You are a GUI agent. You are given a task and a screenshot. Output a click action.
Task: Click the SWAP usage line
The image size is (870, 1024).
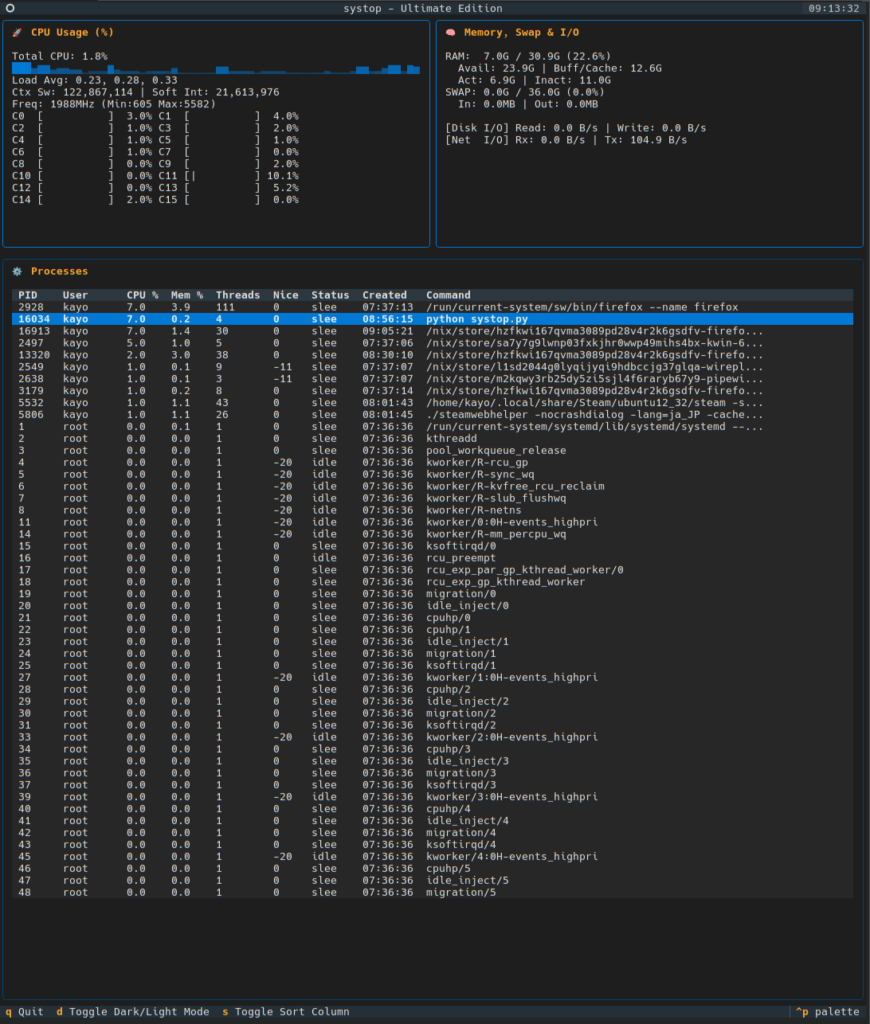[524, 92]
